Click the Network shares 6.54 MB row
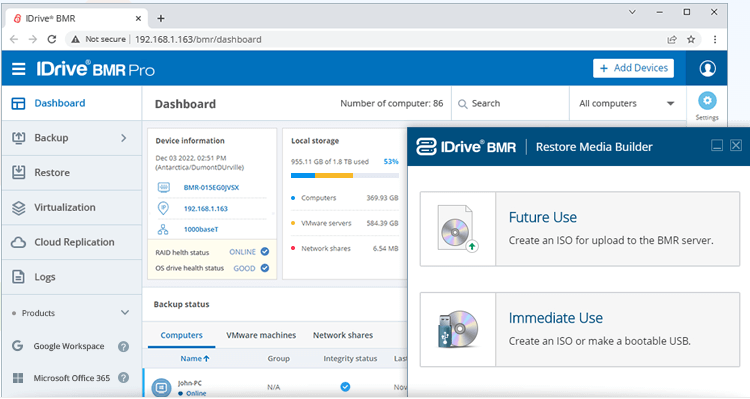Image resolution: width=750 pixels, height=399 pixels. (344, 248)
